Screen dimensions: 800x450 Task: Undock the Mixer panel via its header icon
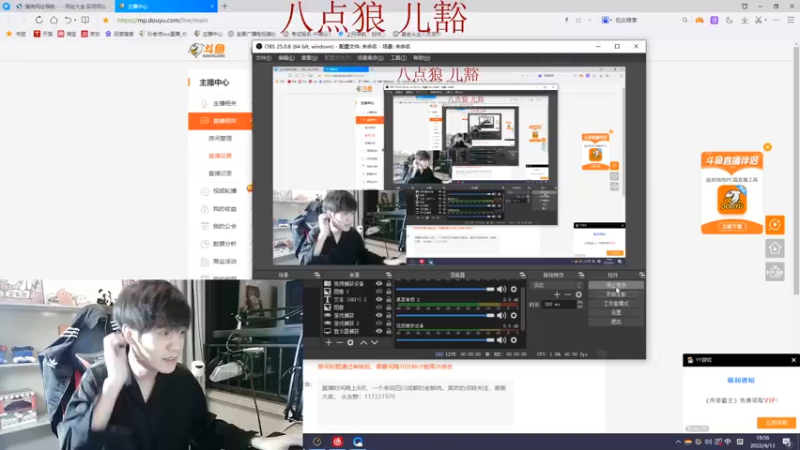[x=522, y=275]
